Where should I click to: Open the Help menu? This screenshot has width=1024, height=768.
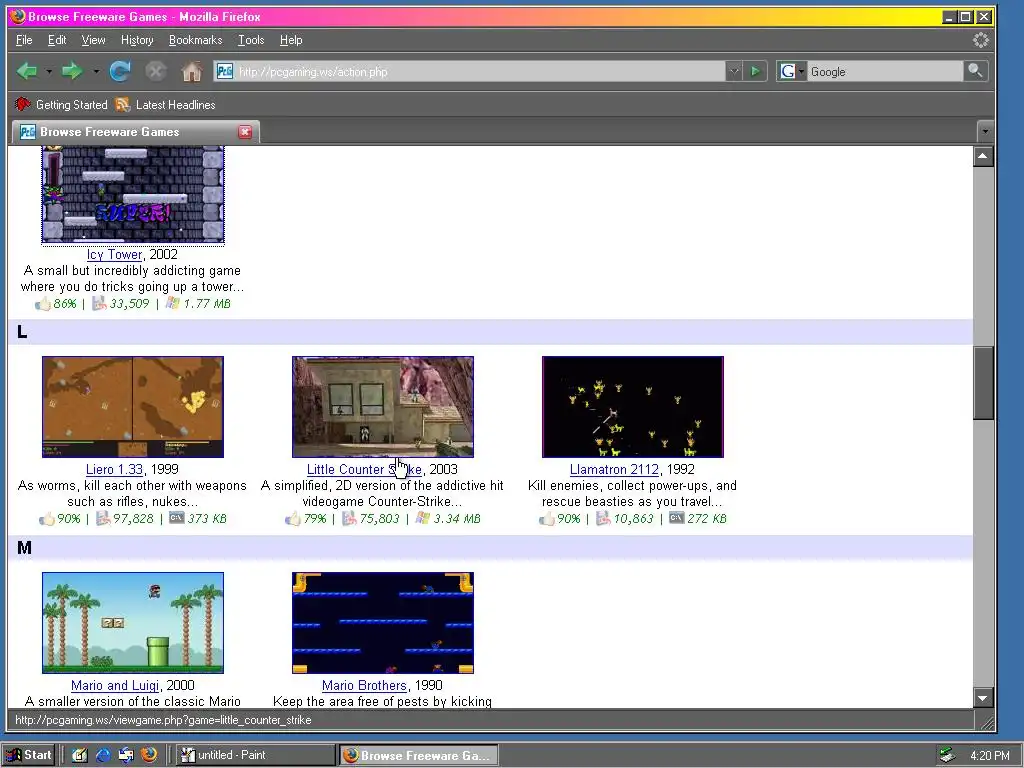point(291,40)
